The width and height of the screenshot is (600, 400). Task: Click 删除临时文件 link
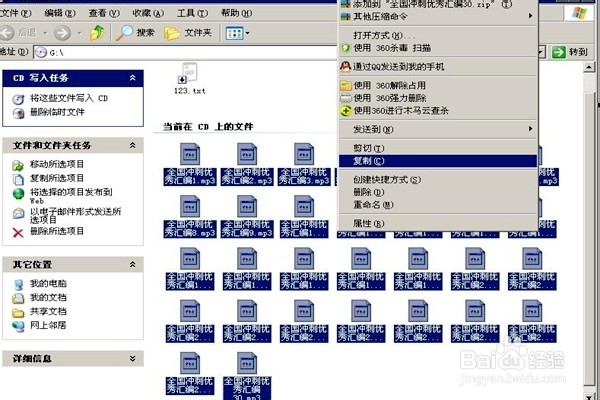(57, 112)
